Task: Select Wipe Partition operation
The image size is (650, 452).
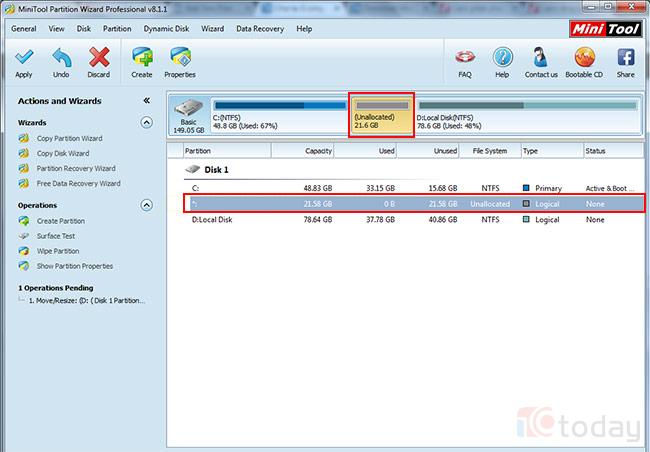Action: pyautogui.click(x=58, y=251)
